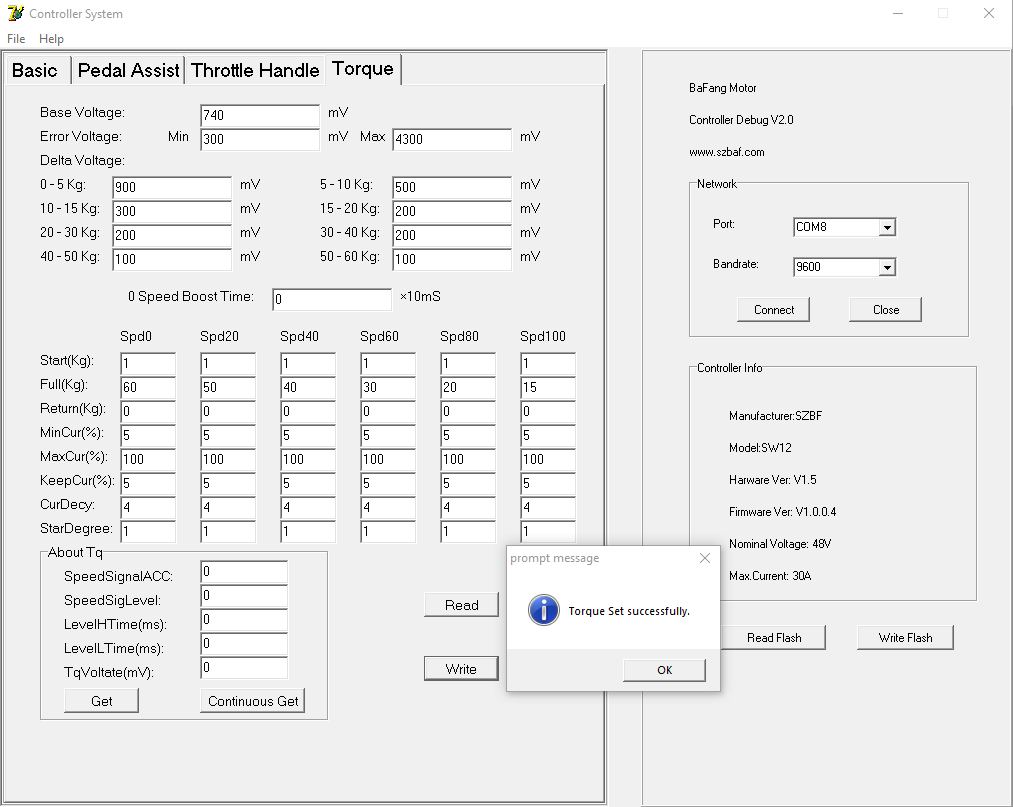
Task: Close the Controller System window
Action: tap(988, 14)
